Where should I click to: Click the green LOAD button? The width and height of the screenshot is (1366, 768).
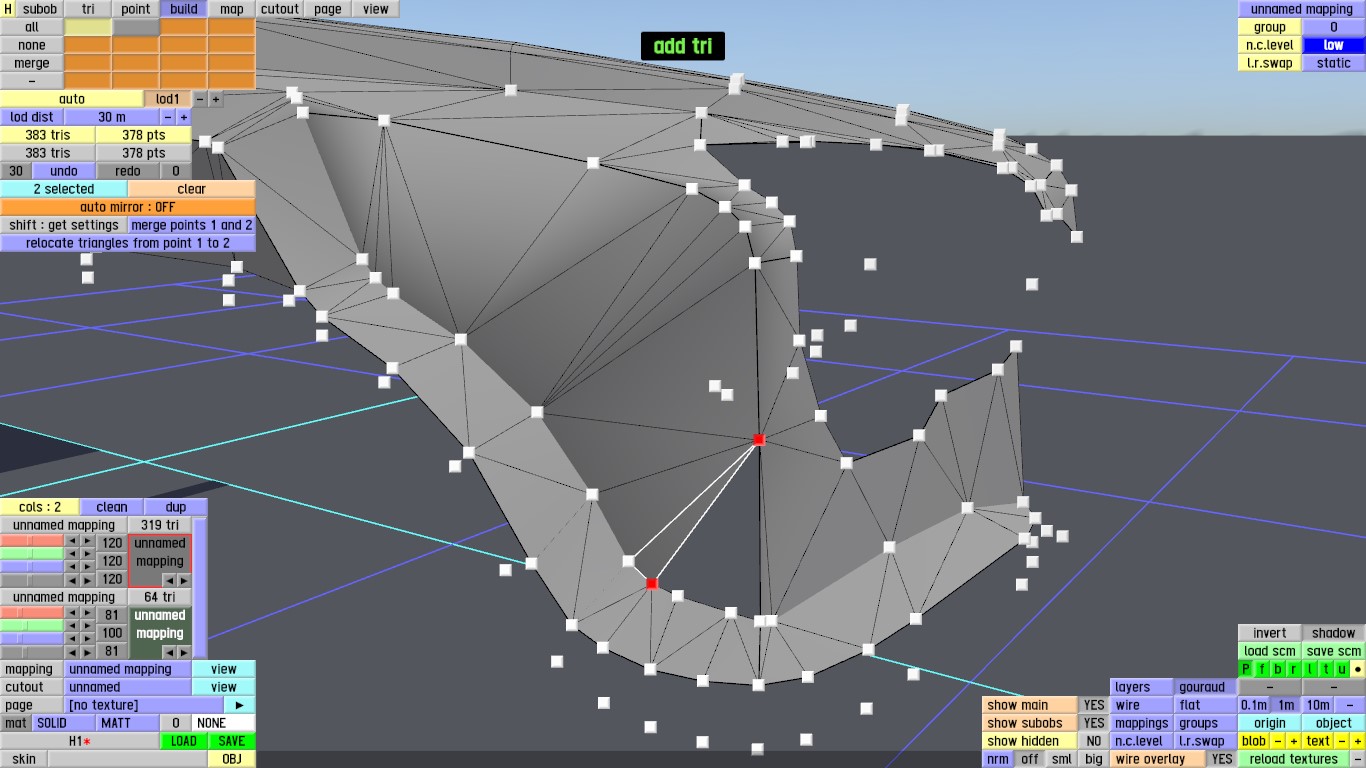(184, 741)
